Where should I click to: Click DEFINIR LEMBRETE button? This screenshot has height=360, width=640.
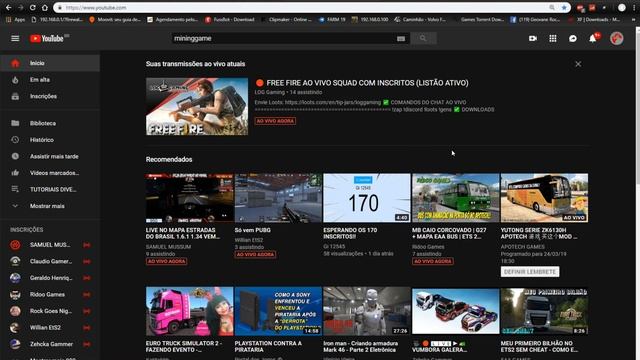(530, 272)
